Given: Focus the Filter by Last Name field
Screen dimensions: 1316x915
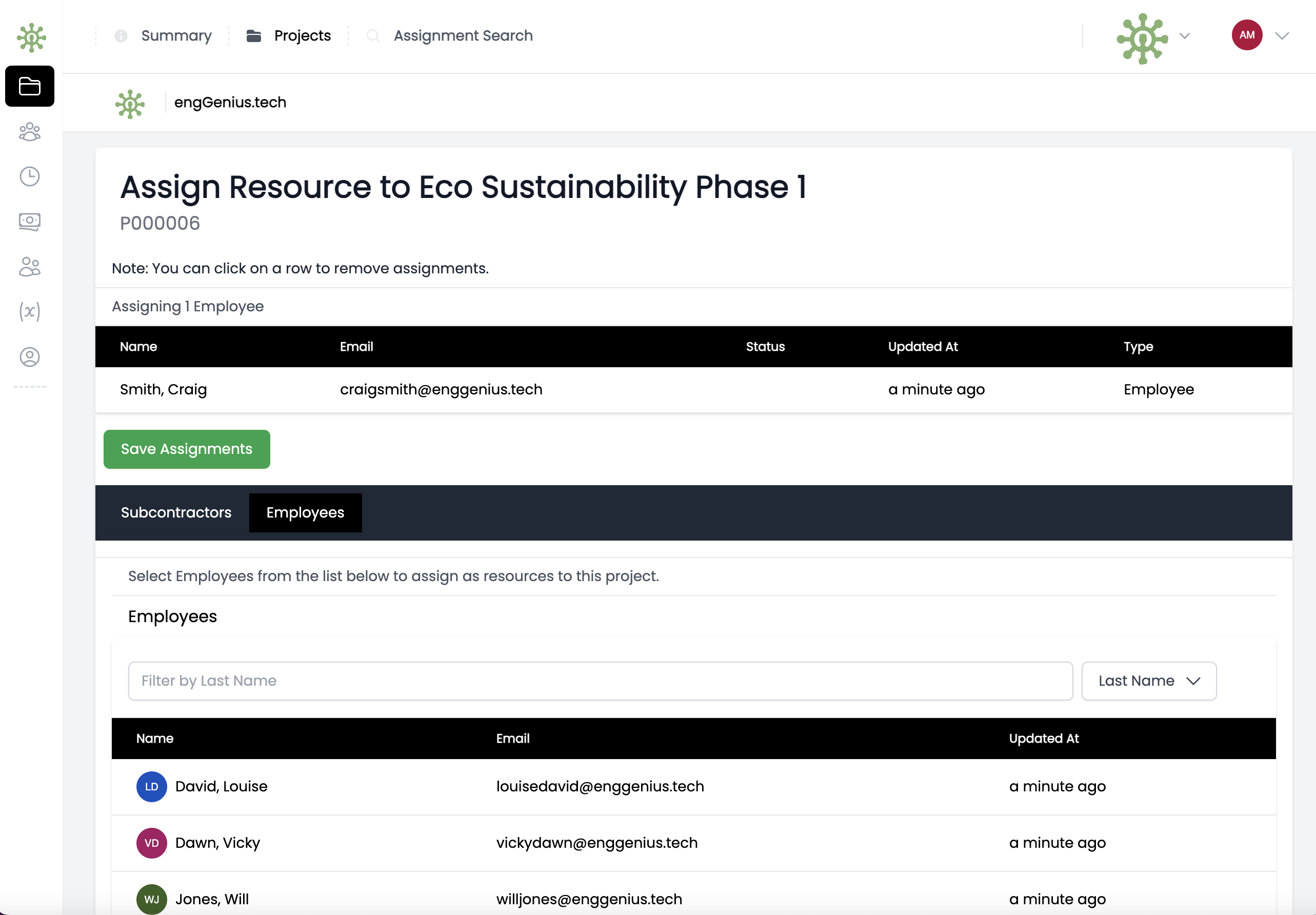Looking at the screenshot, I should pos(600,681).
